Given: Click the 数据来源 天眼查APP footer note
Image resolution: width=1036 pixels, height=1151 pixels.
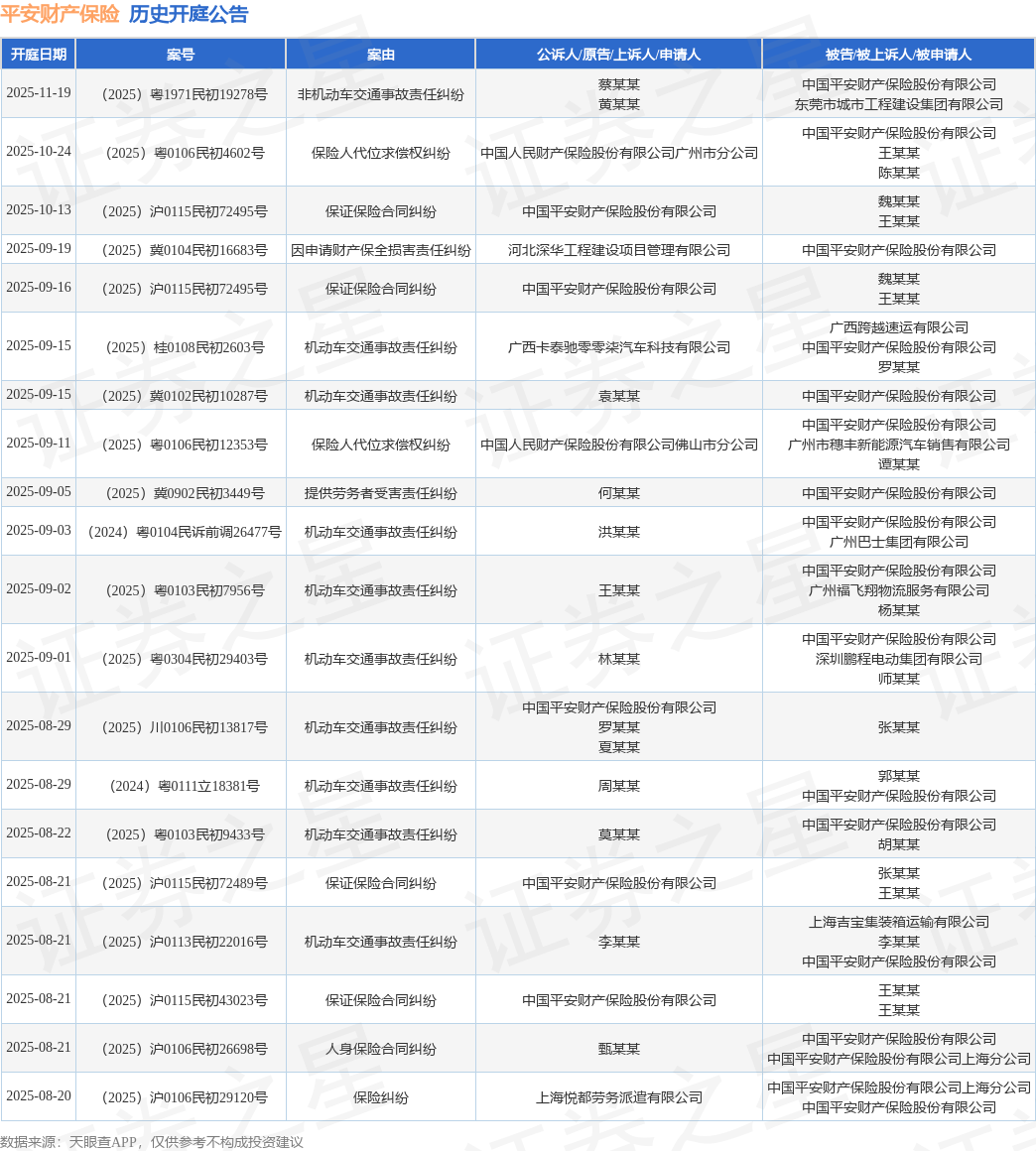Looking at the screenshot, I should pyautogui.click(x=152, y=1142).
